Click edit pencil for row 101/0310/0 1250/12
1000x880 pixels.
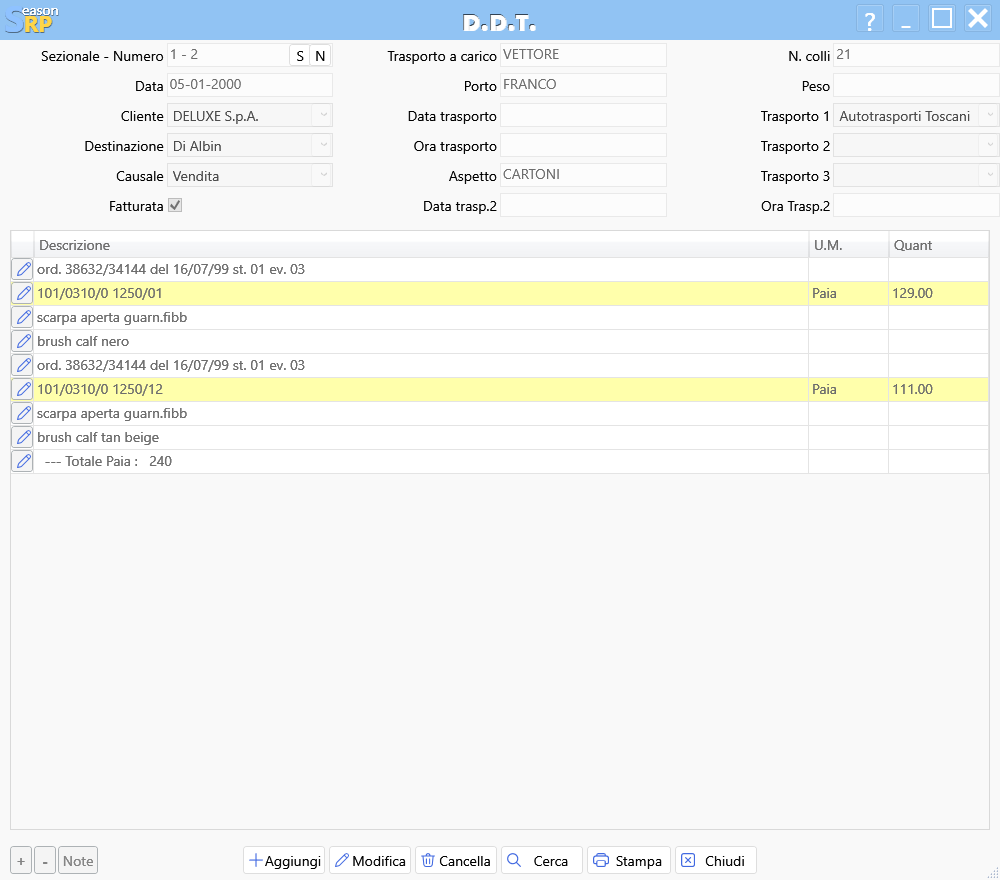click(x=22, y=389)
